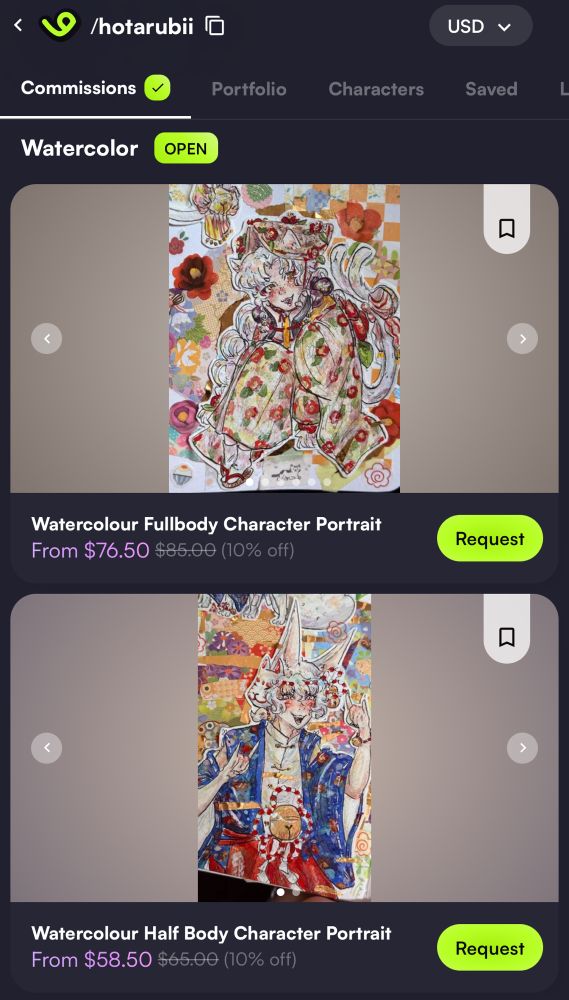This screenshot has height=1000, width=569.
Task: Bookmark the Half Body Character Portrait commission
Action: click(x=506, y=636)
